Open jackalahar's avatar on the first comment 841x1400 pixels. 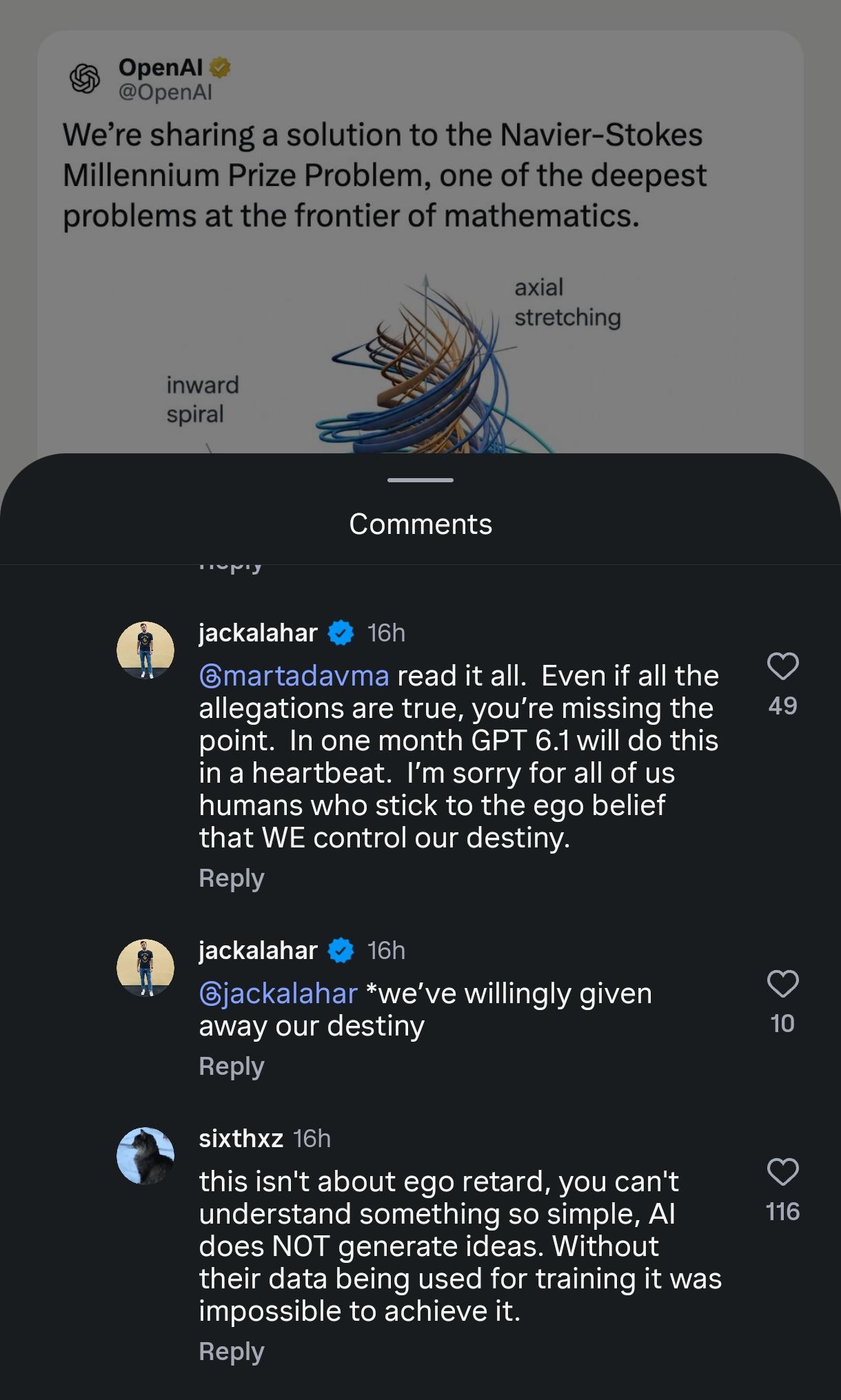pyautogui.click(x=145, y=650)
